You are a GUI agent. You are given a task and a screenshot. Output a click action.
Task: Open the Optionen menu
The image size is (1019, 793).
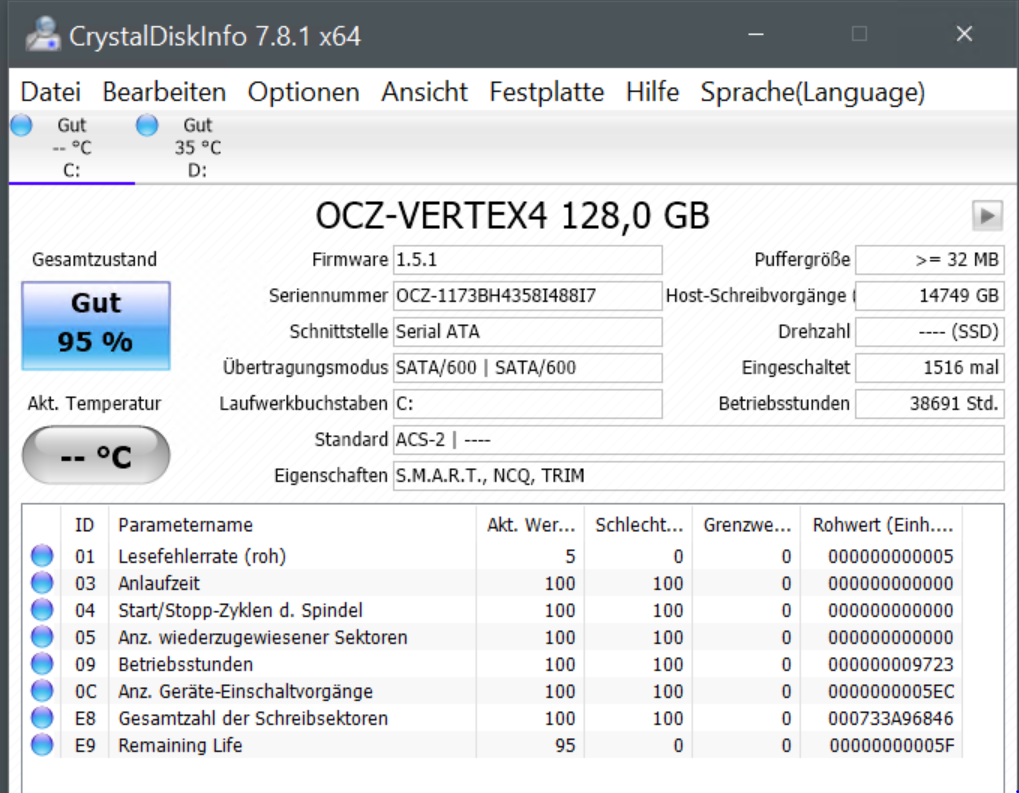[x=303, y=92]
